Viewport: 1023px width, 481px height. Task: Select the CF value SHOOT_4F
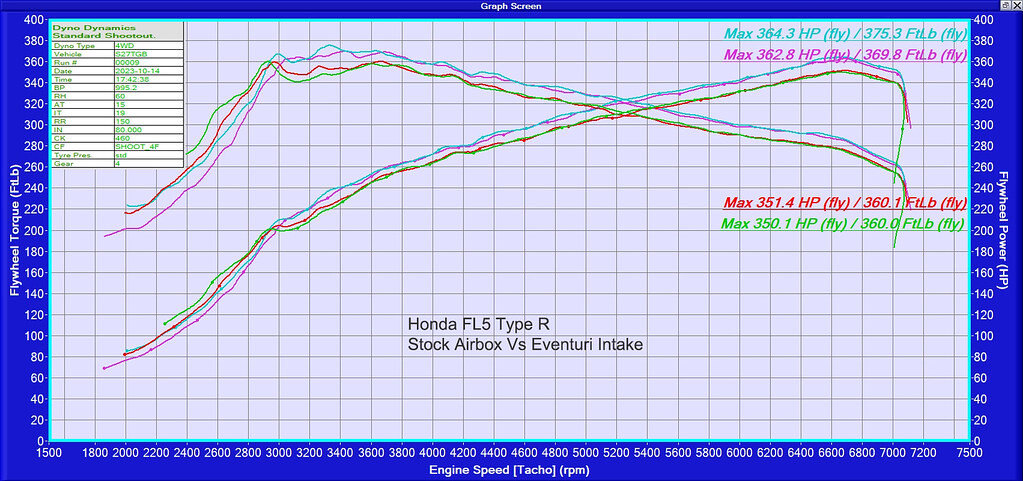[143, 145]
